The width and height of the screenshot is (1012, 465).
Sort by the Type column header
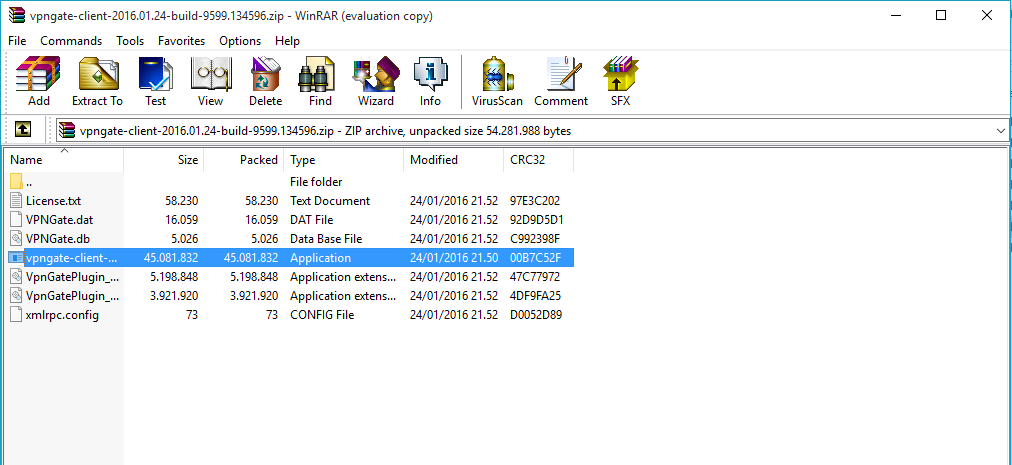(x=343, y=160)
